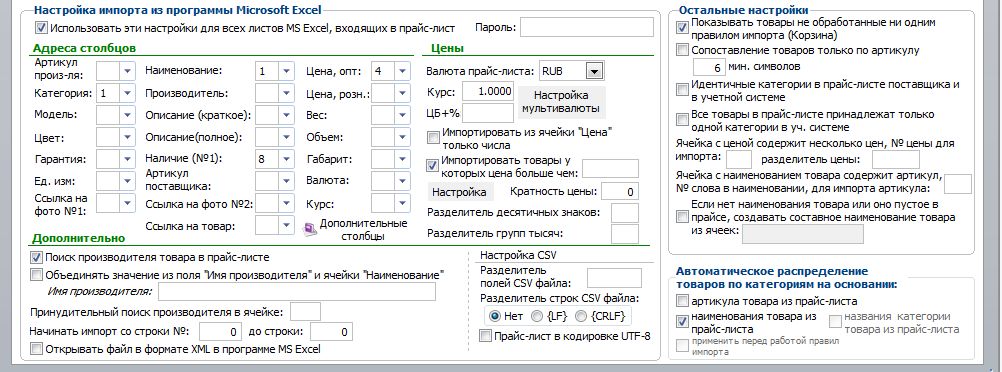The image size is (1002, 372).
Task: Click the Разделитель полей CSV файла field
Action: [x=614, y=278]
